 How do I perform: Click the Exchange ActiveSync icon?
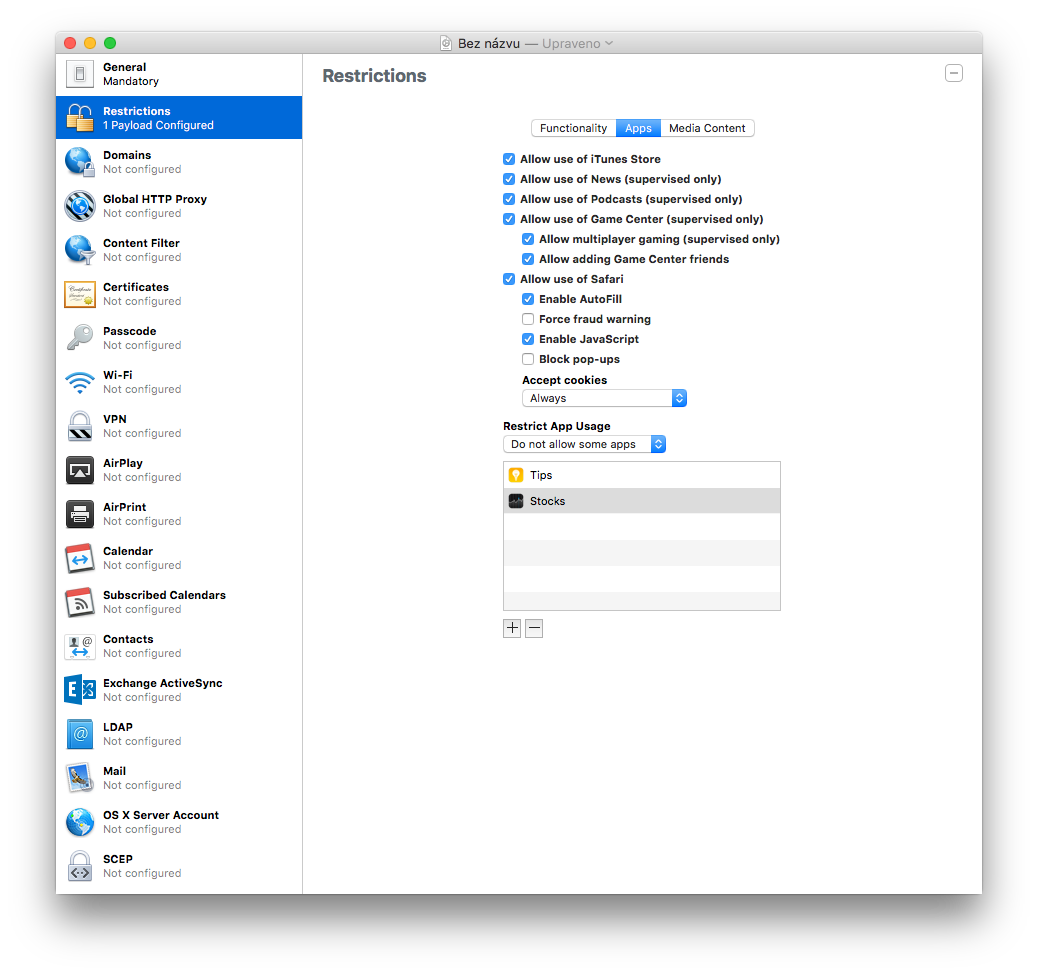tap(79, 690)
